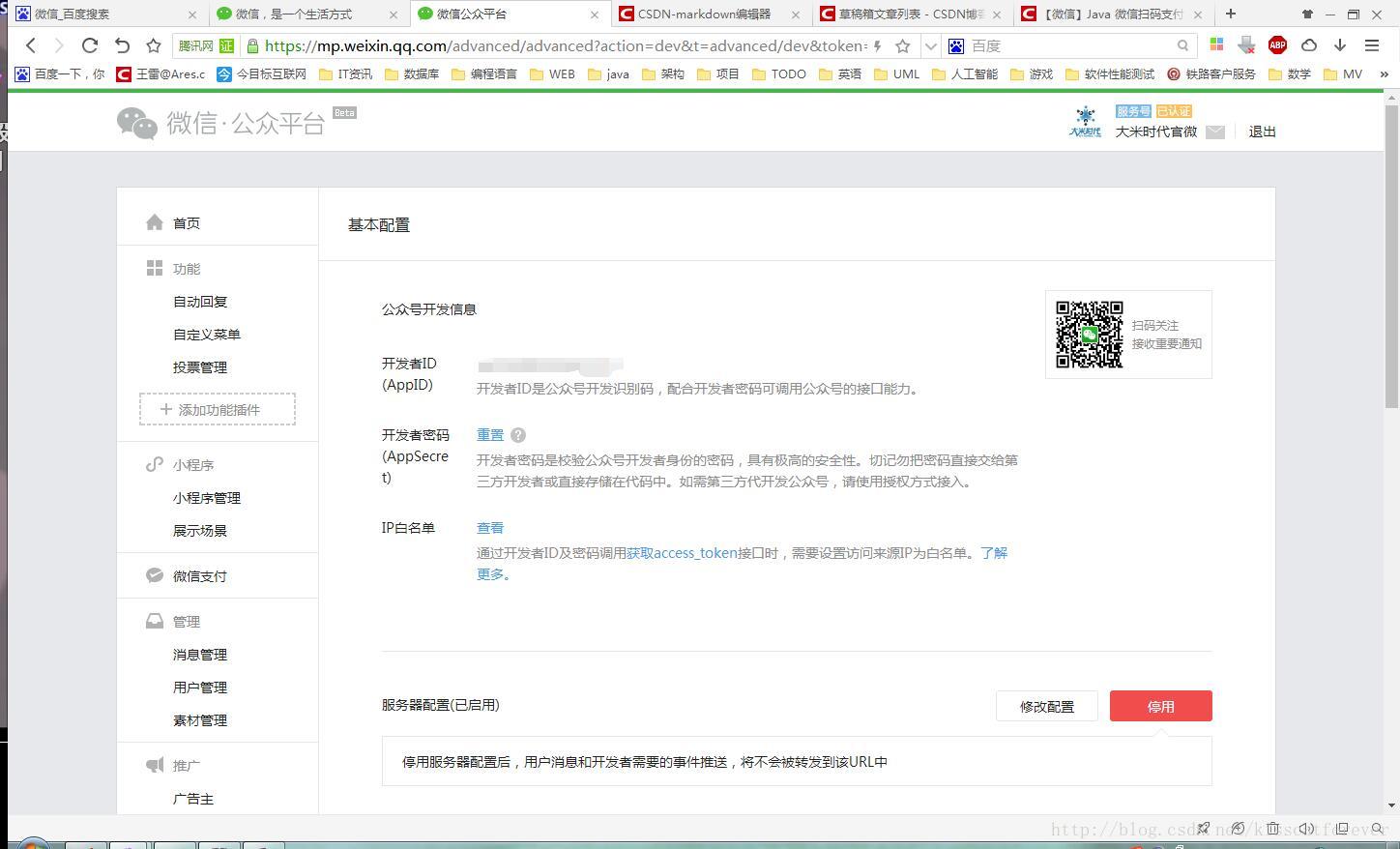Bookmark page with star icon left of address
The height and width of the screenshot is (849, 1400).
153,45
